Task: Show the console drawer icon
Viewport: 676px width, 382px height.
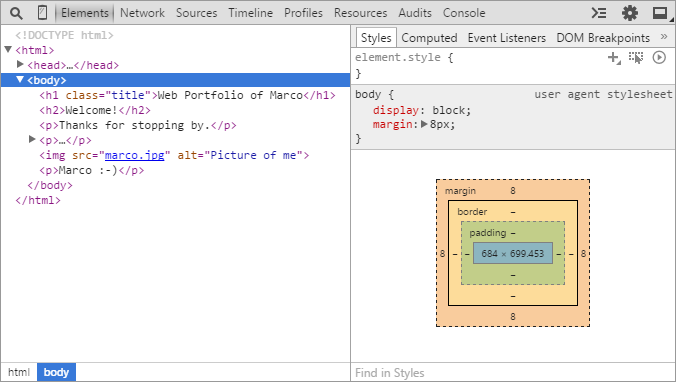Action: pos(599,13)
